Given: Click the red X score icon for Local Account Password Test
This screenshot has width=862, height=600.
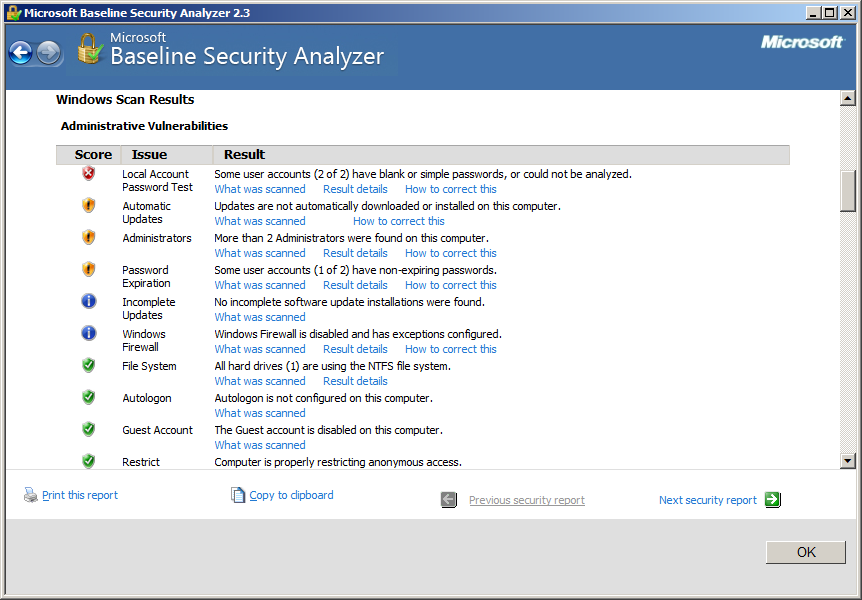Looking at the screenshot, I should (x=89, y=174).
